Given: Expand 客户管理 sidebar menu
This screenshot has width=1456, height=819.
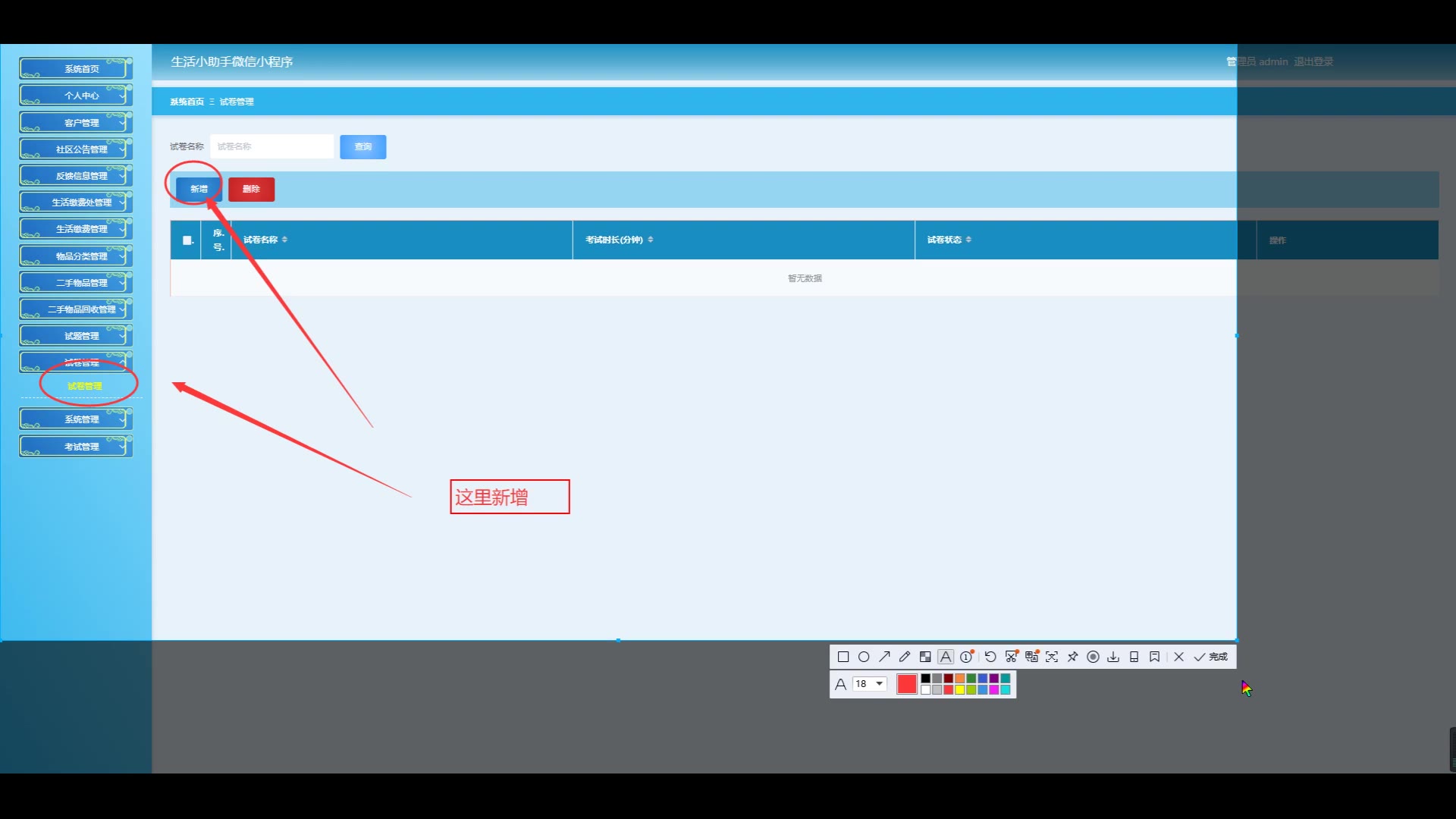Looking at the screenshot, I should 76,123.
